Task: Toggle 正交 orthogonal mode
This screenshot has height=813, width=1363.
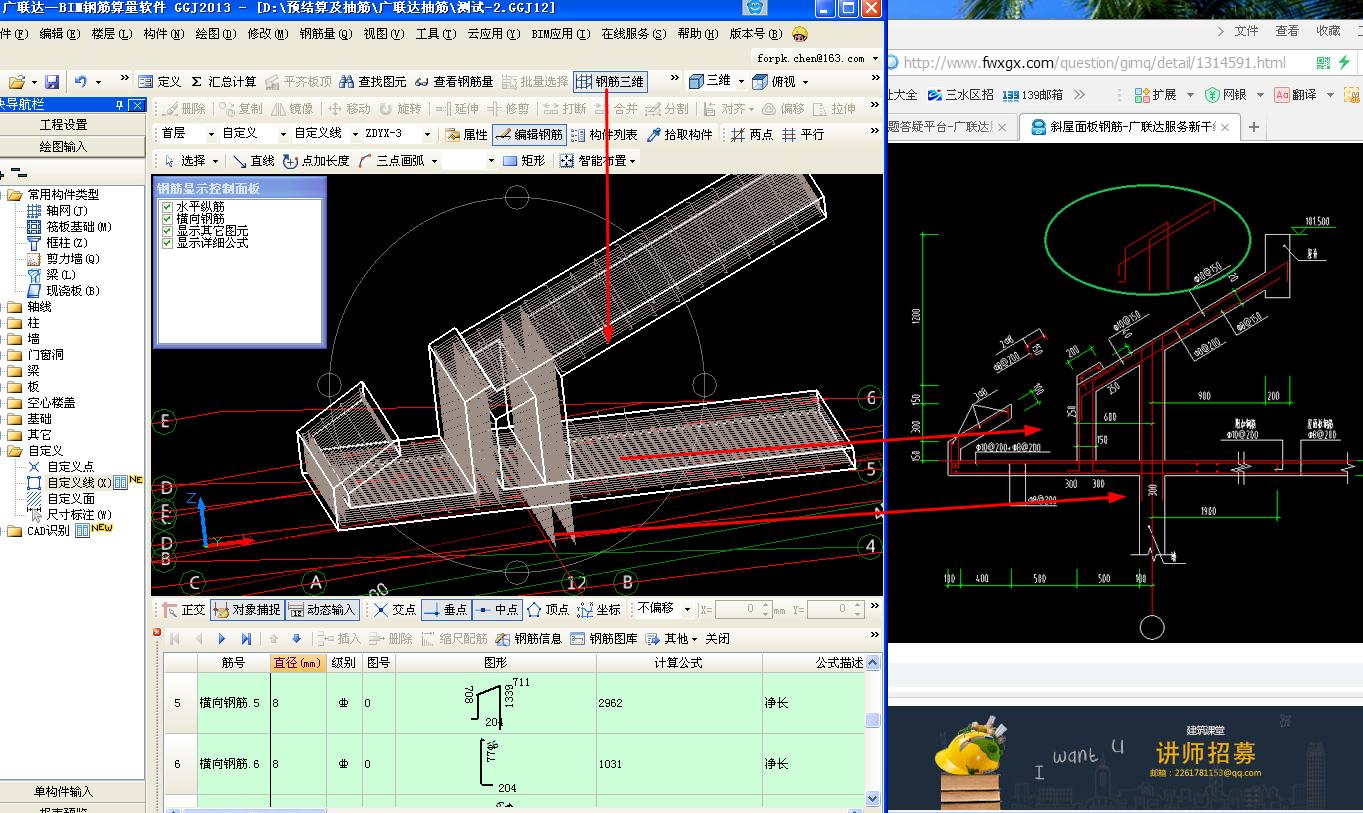Action: (x=184, y=610)
